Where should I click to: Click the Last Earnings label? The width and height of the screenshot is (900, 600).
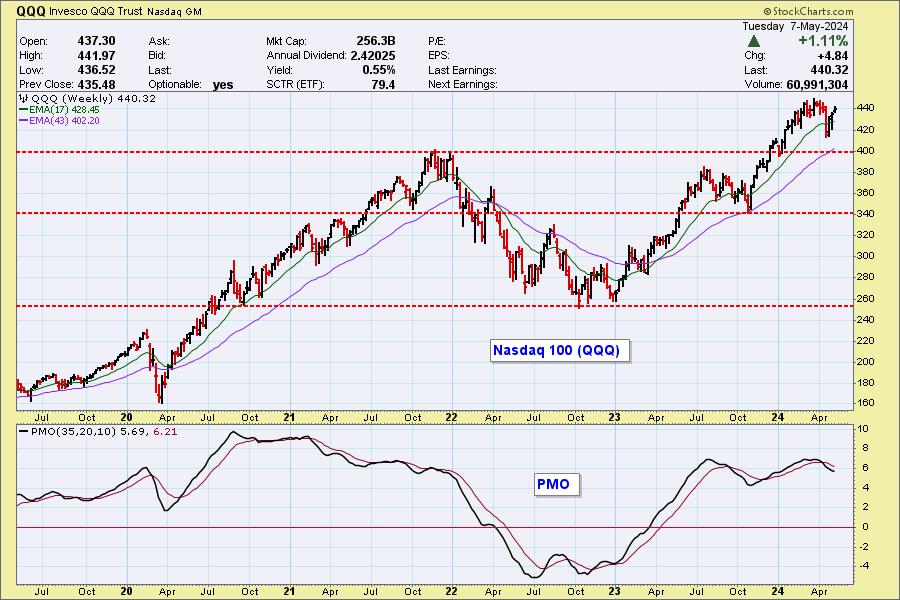[x=462, y=70]
